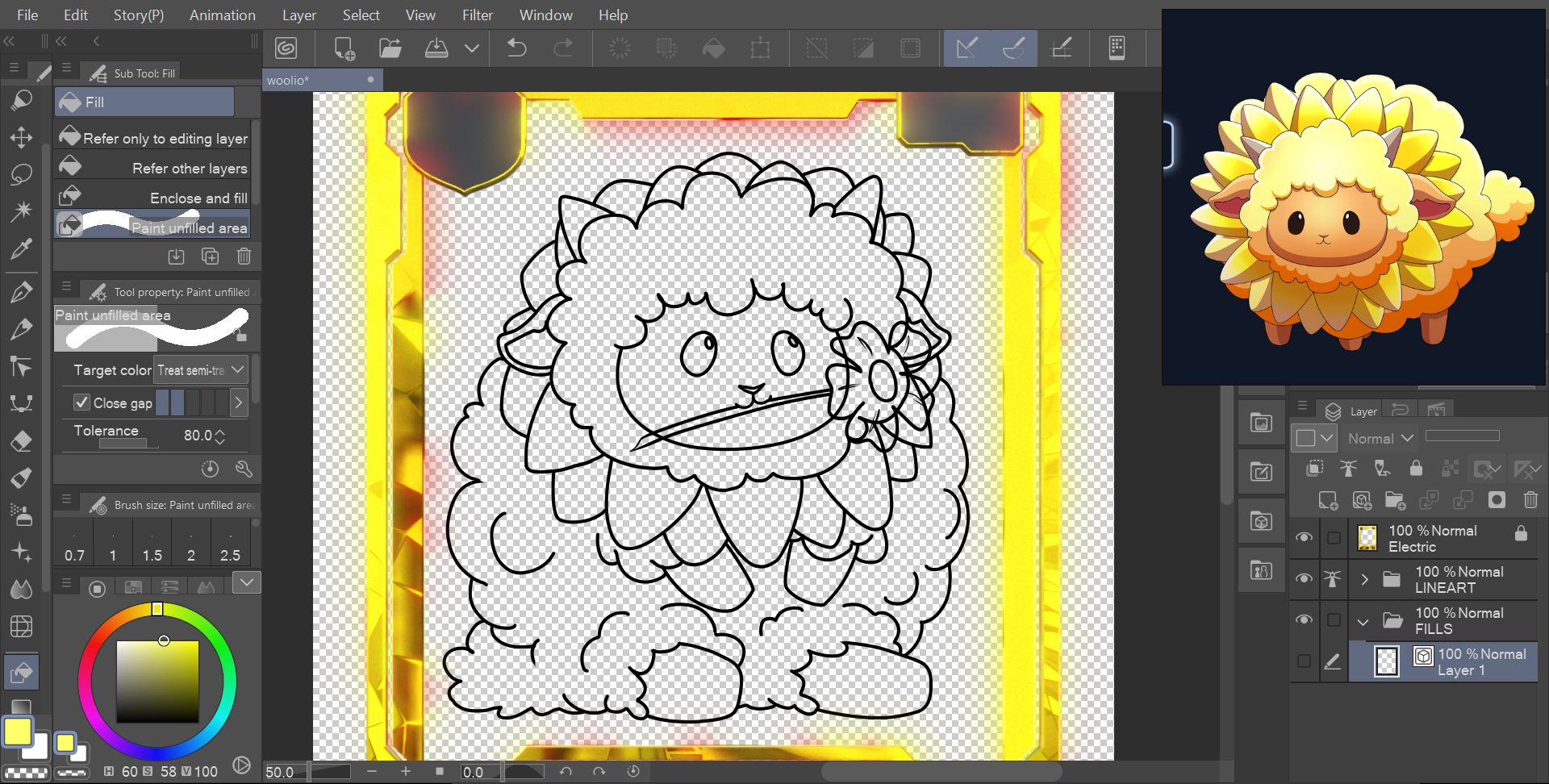This screenshot has height=784, width=1549.
Task: Duplicate the current sub tool
Action: pyautogui.click(x=210, y=256)
